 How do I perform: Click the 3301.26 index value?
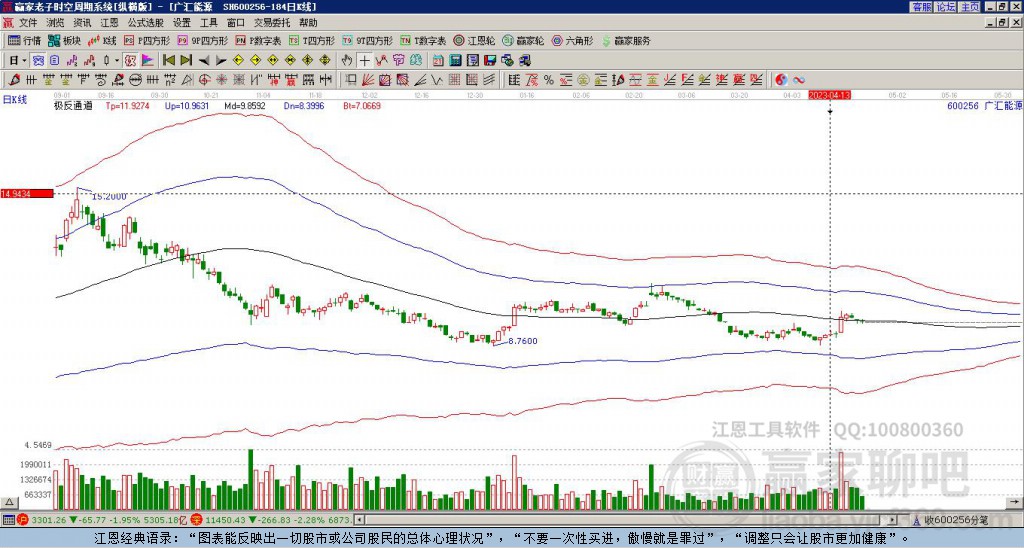(48, 520)
